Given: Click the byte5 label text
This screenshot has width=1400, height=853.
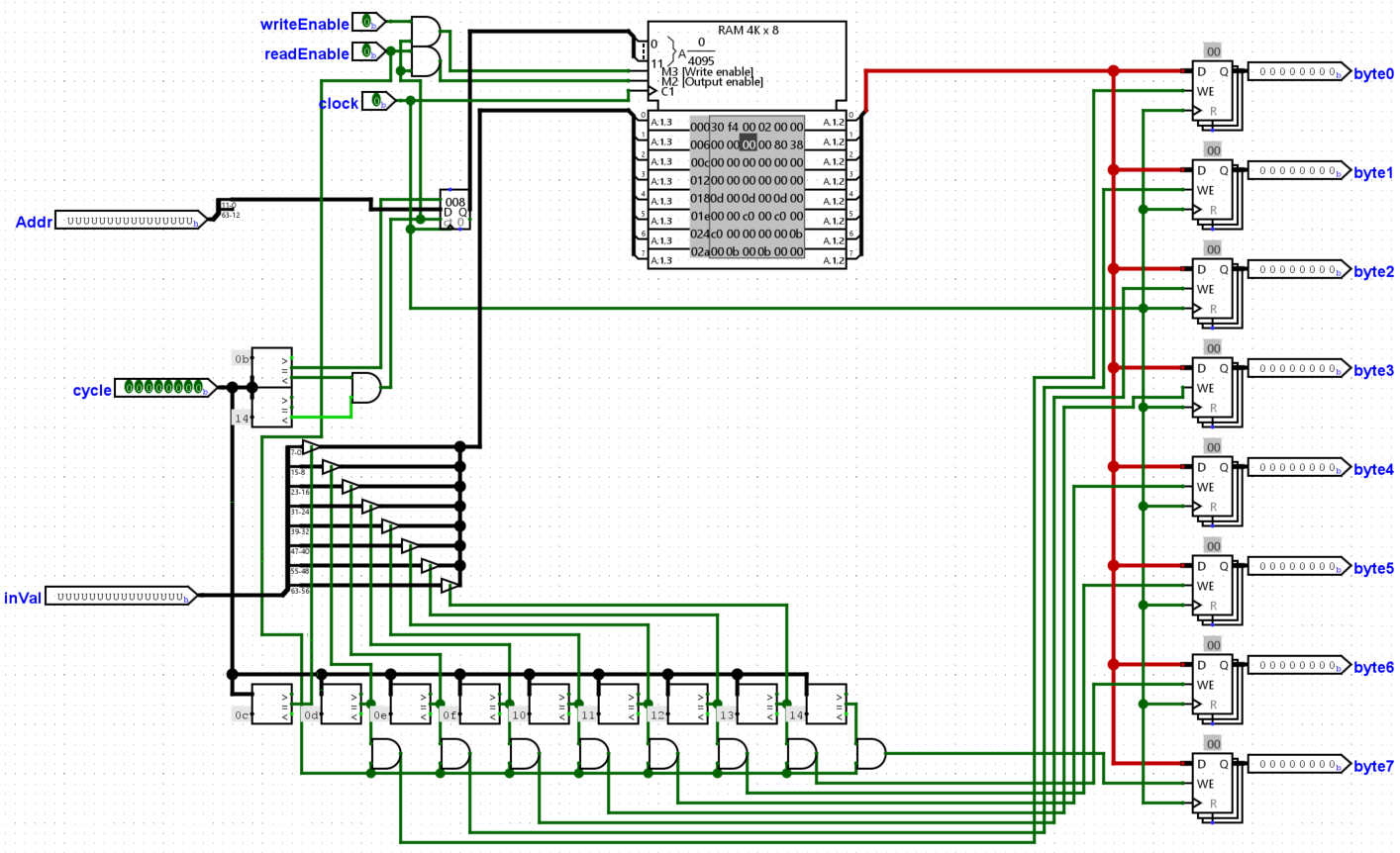Looking at the screenshot, I should pyautogui.click(x=1373, y=568).
